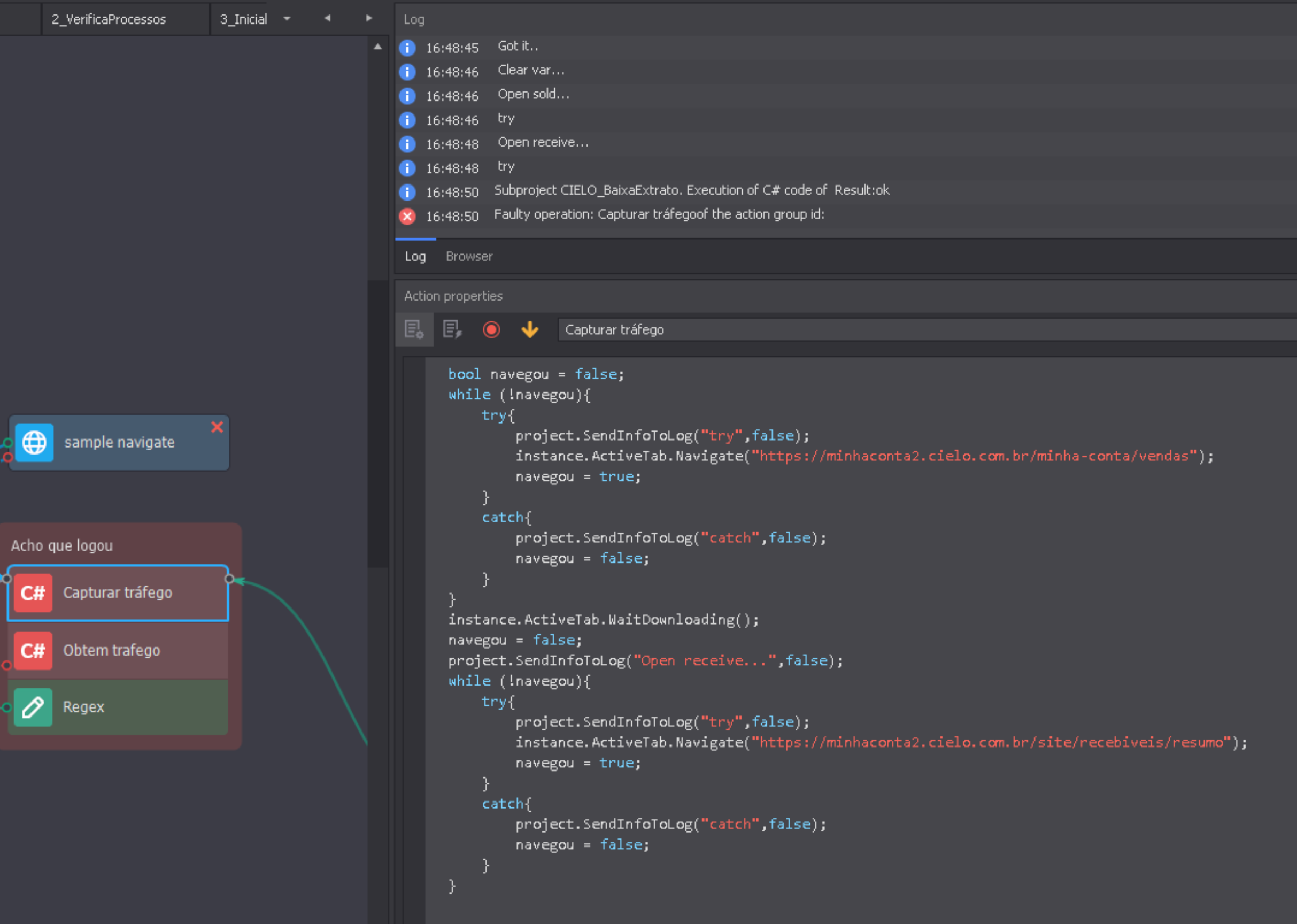Switch to the Log tab
This screenshot has width=1297, height=924.
tap(415, 257)
